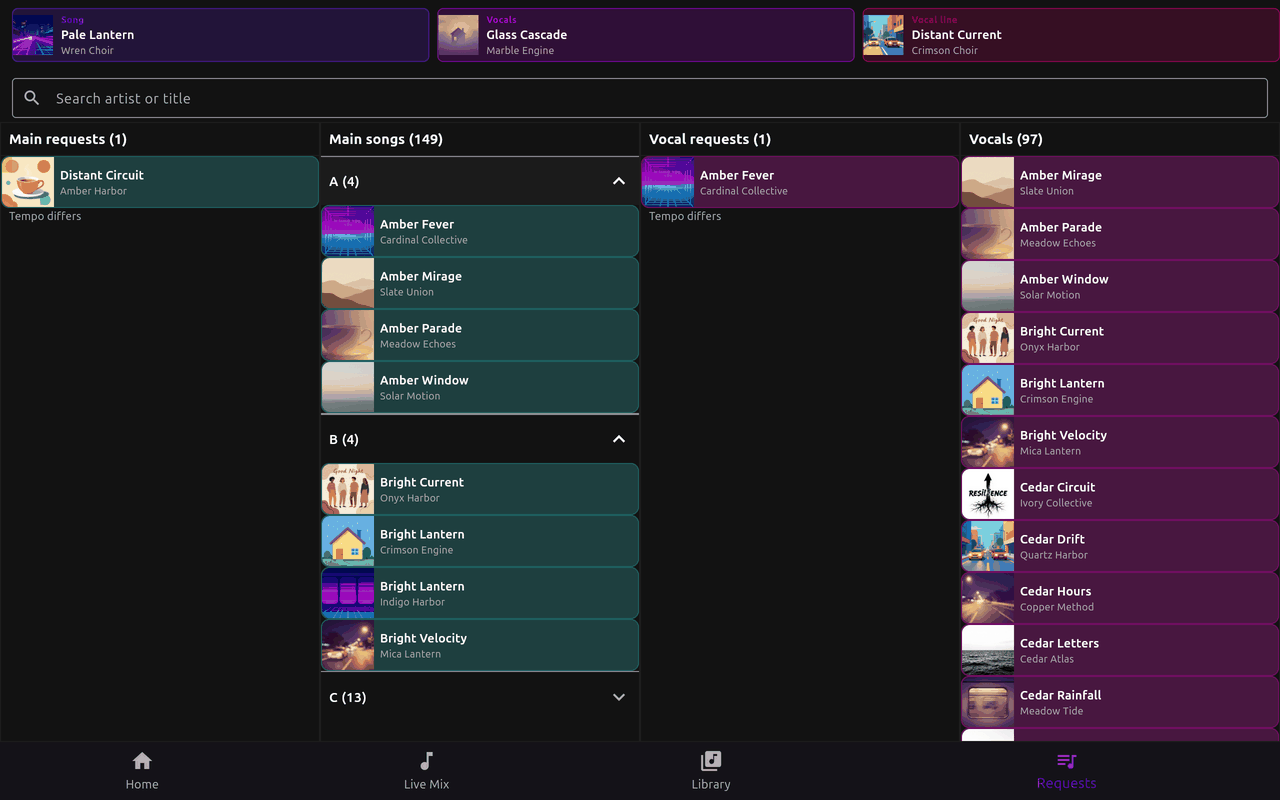The image size is (1280, 800).
Task: Select Bright Lantern in Vocals list
Action: 1120,390
